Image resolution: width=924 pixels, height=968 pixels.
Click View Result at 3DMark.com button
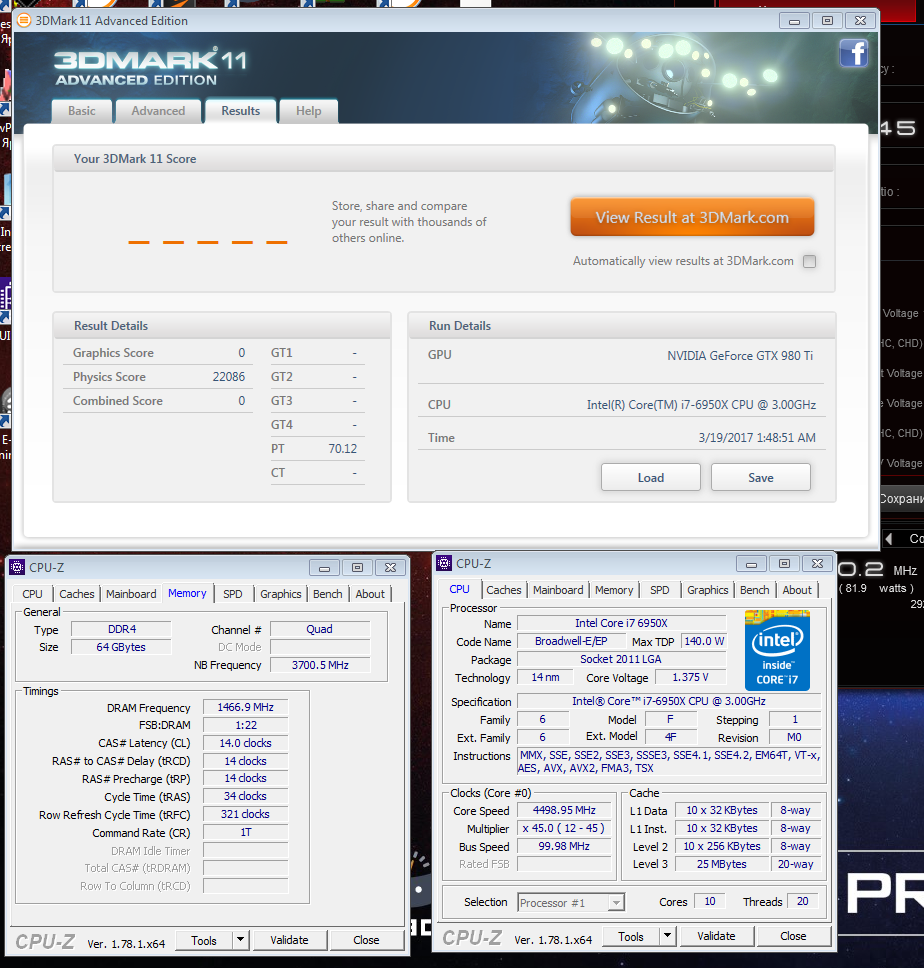pos(692,217)
